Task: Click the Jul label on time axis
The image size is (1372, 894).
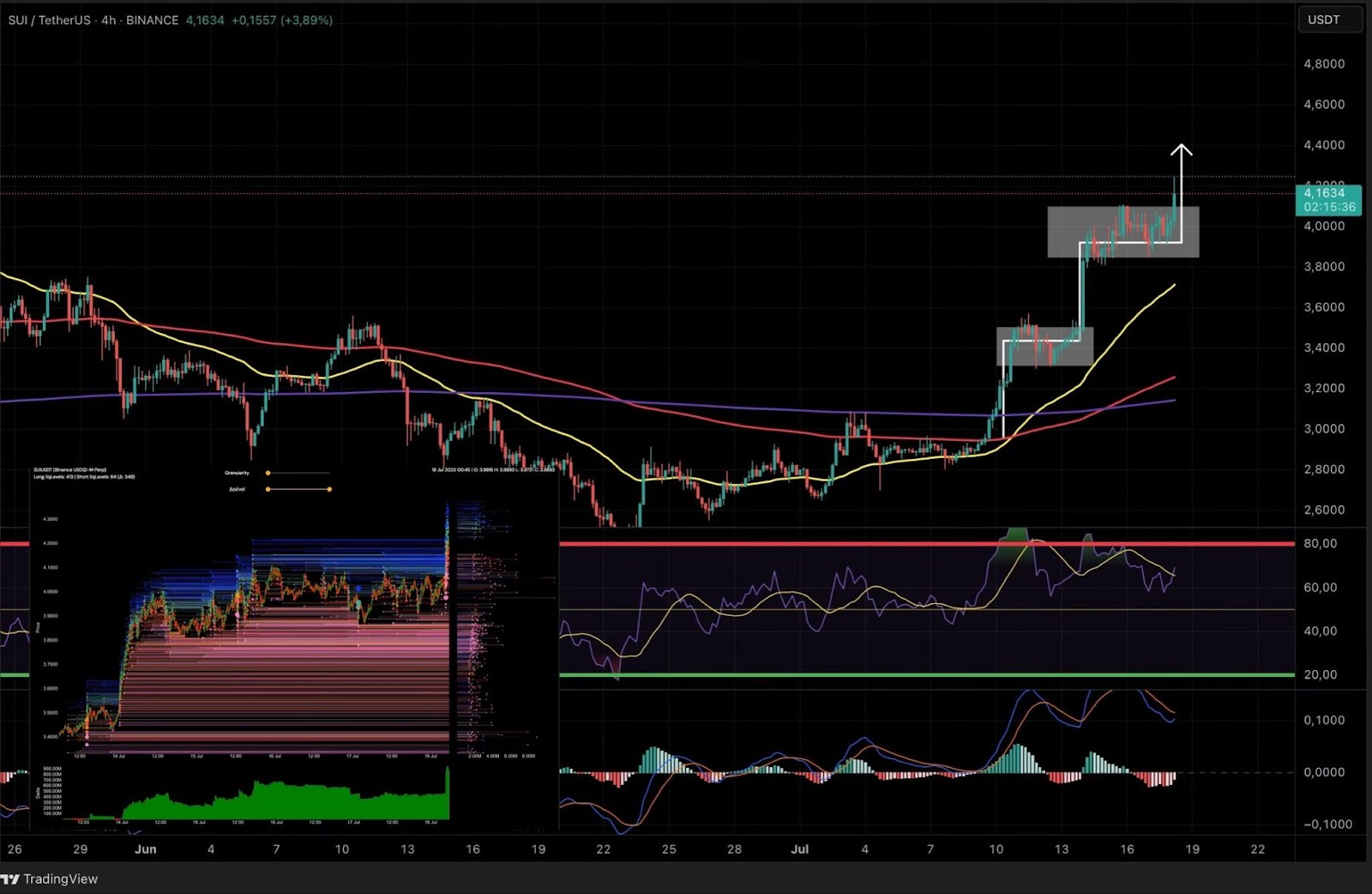Action: pyautogui.click(x=799, y=849)
